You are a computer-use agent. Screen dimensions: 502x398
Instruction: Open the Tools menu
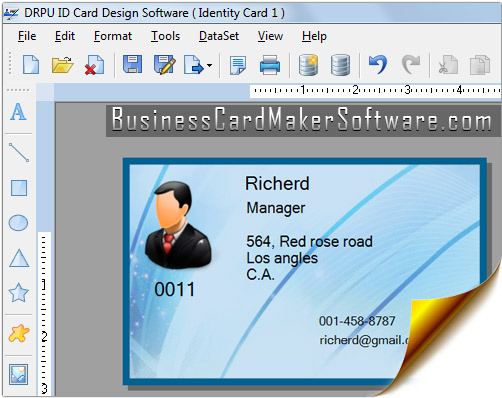(x=165, y=36)
